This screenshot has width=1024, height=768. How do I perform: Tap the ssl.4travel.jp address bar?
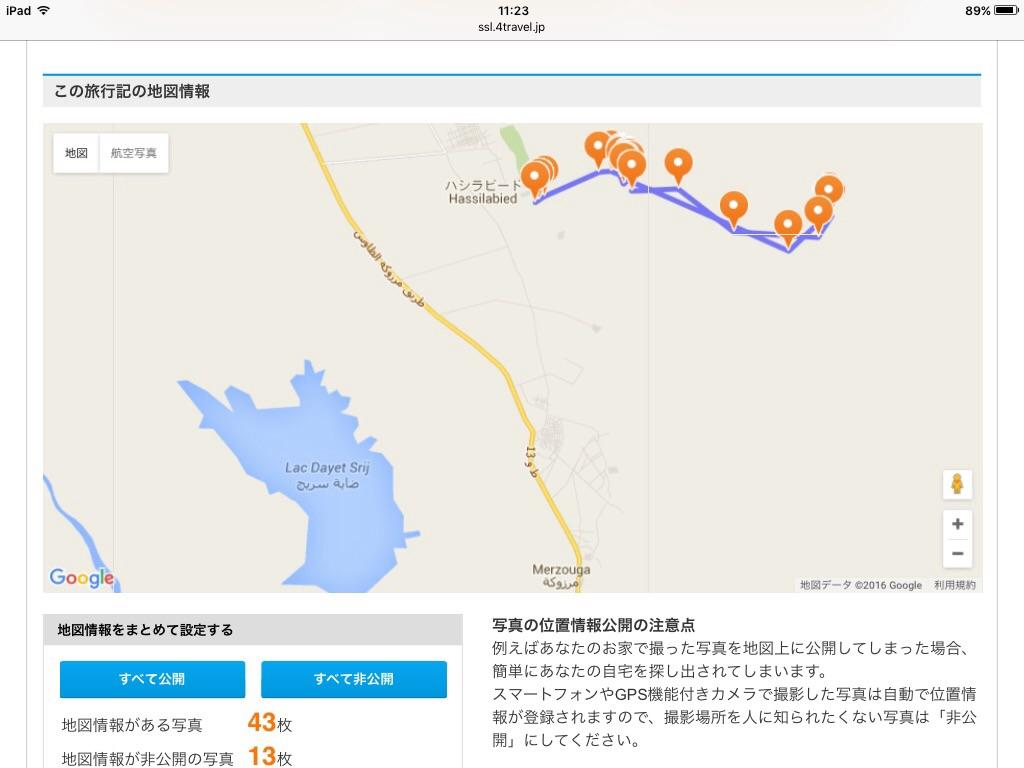(x=511, y=27)
